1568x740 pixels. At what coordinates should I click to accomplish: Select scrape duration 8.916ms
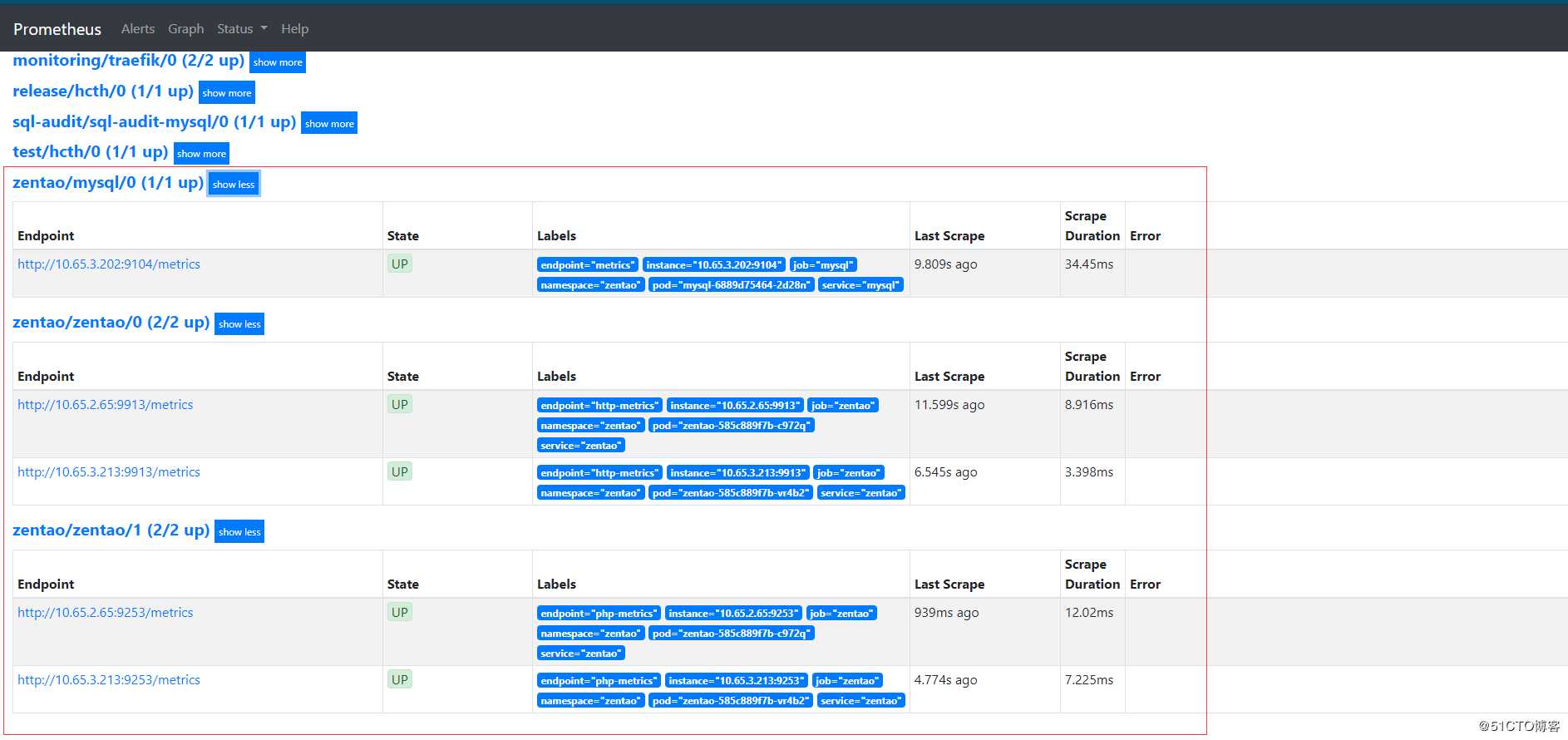tap(1089, 405)
